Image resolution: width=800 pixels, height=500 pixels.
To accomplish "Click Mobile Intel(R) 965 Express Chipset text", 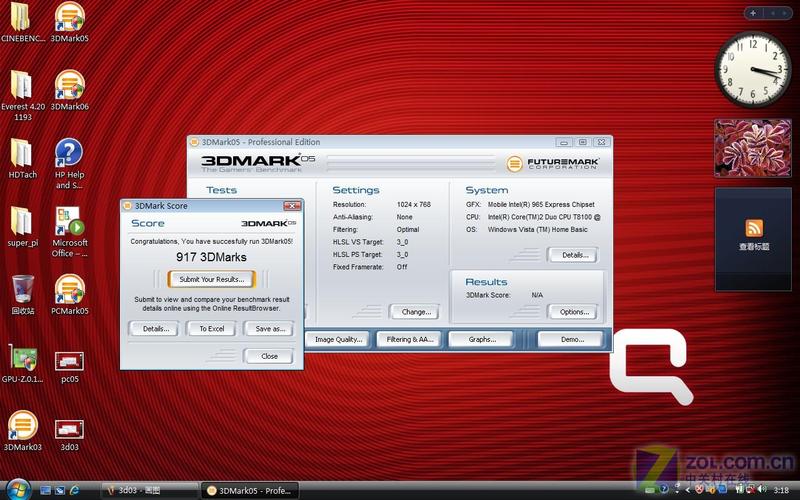I will coord(541,205).
